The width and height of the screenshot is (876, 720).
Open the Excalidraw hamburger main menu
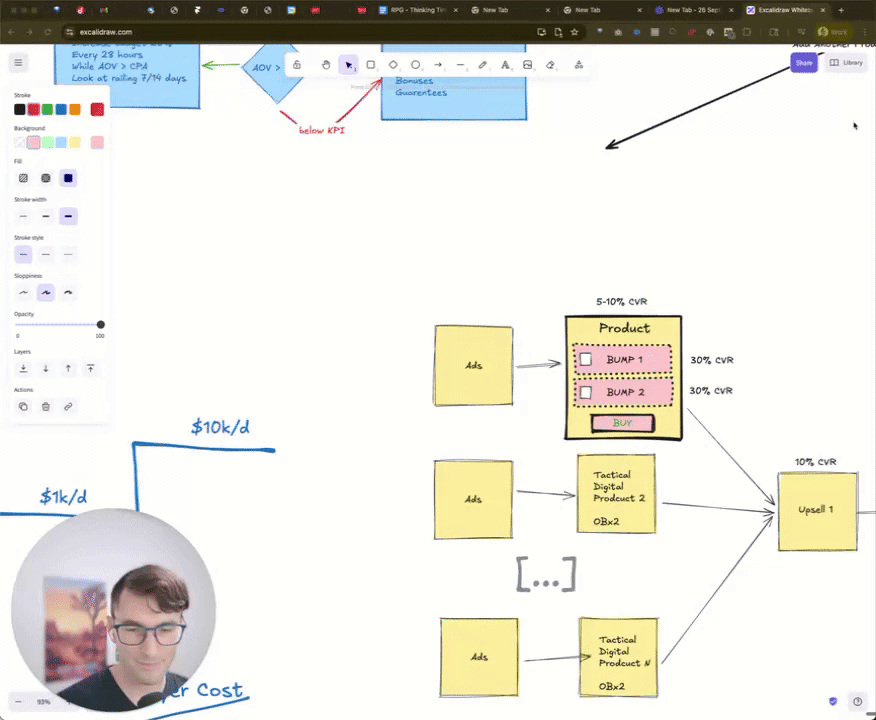pos(18,63)
